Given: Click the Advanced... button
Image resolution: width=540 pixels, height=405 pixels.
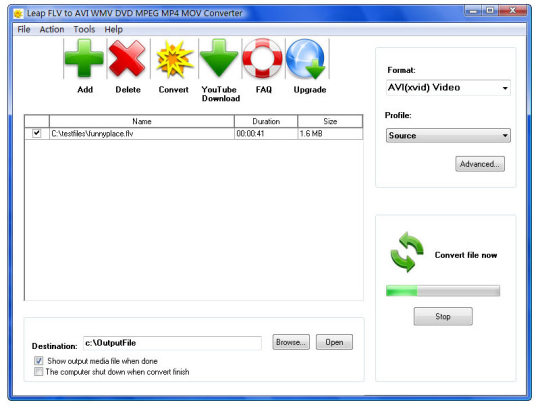Looking at the screenshot, I should point(480,164).
